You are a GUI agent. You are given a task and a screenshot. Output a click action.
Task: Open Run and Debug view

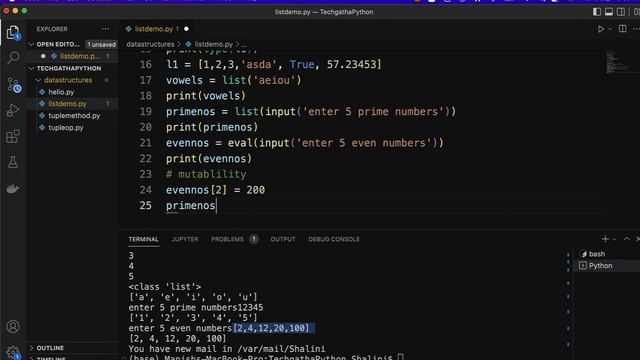[x=13, y=111]
